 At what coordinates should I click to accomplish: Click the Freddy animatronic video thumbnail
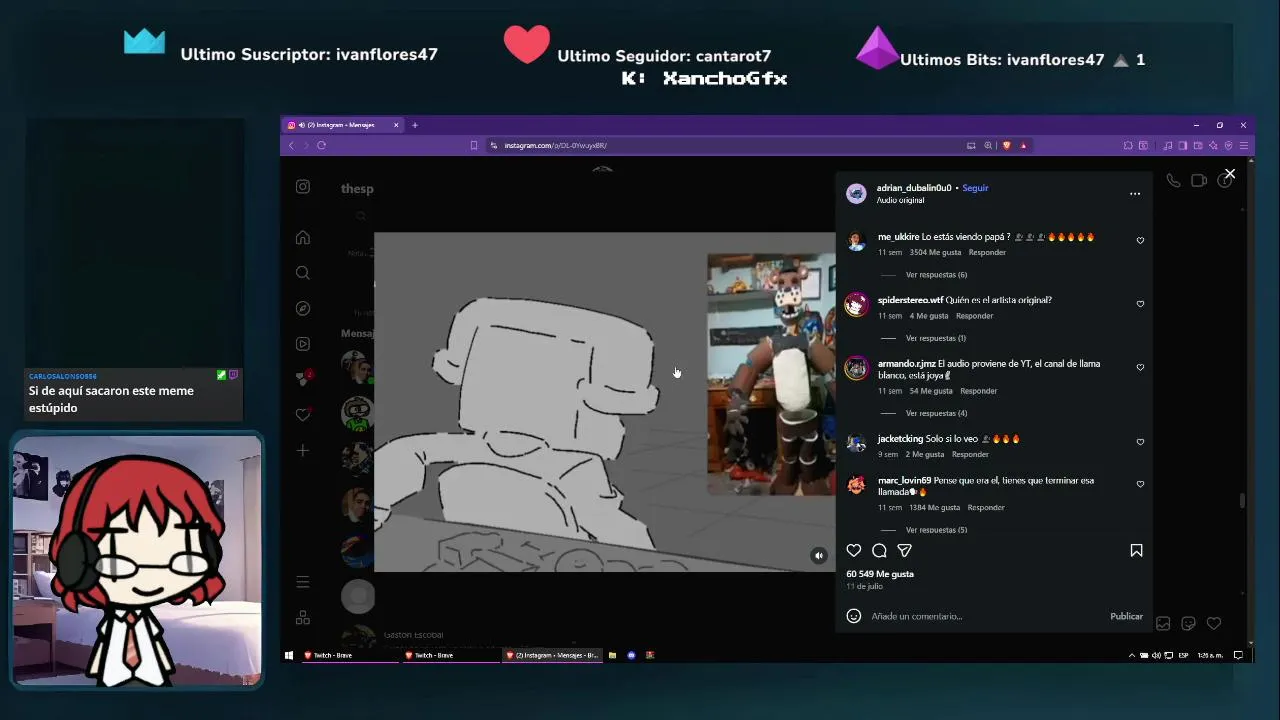[x=771, y=374]
